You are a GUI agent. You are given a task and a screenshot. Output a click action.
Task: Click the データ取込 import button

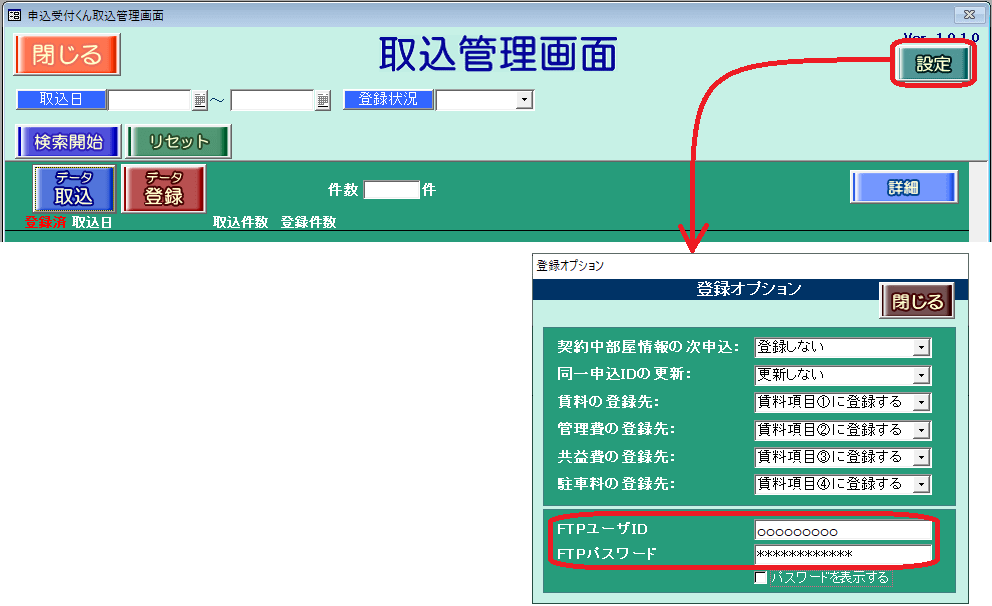point(74,189)
